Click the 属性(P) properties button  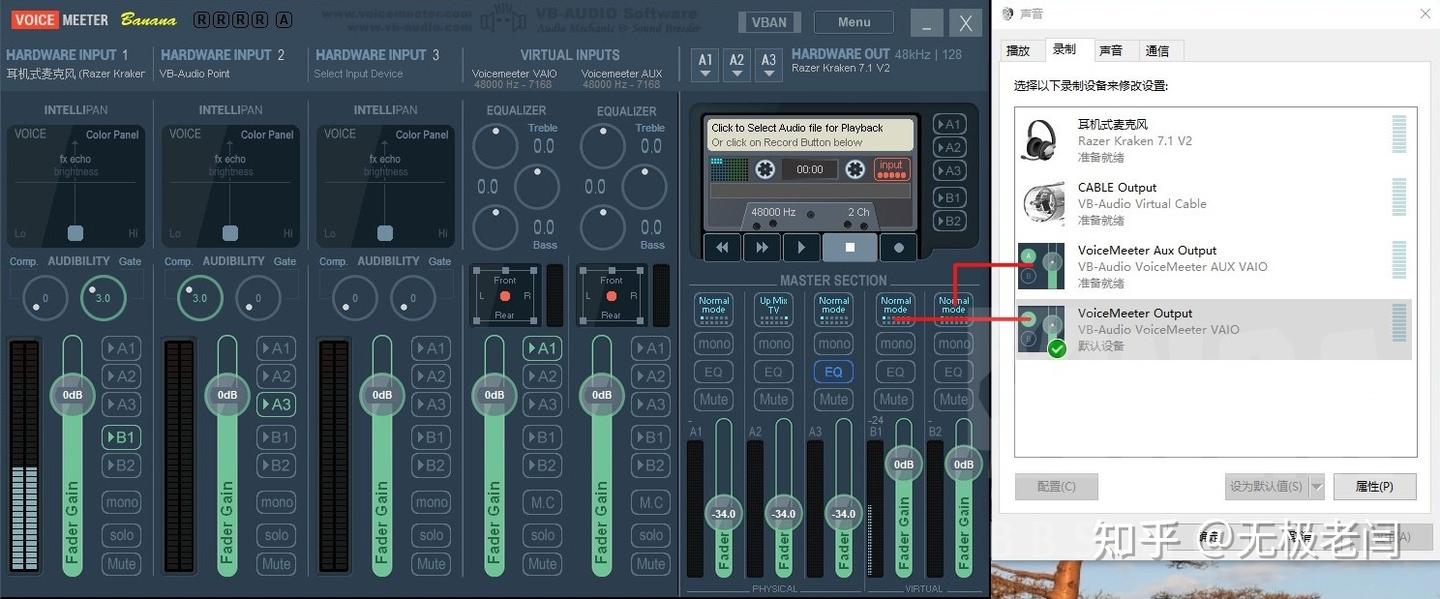click(x=1375, y=486)
